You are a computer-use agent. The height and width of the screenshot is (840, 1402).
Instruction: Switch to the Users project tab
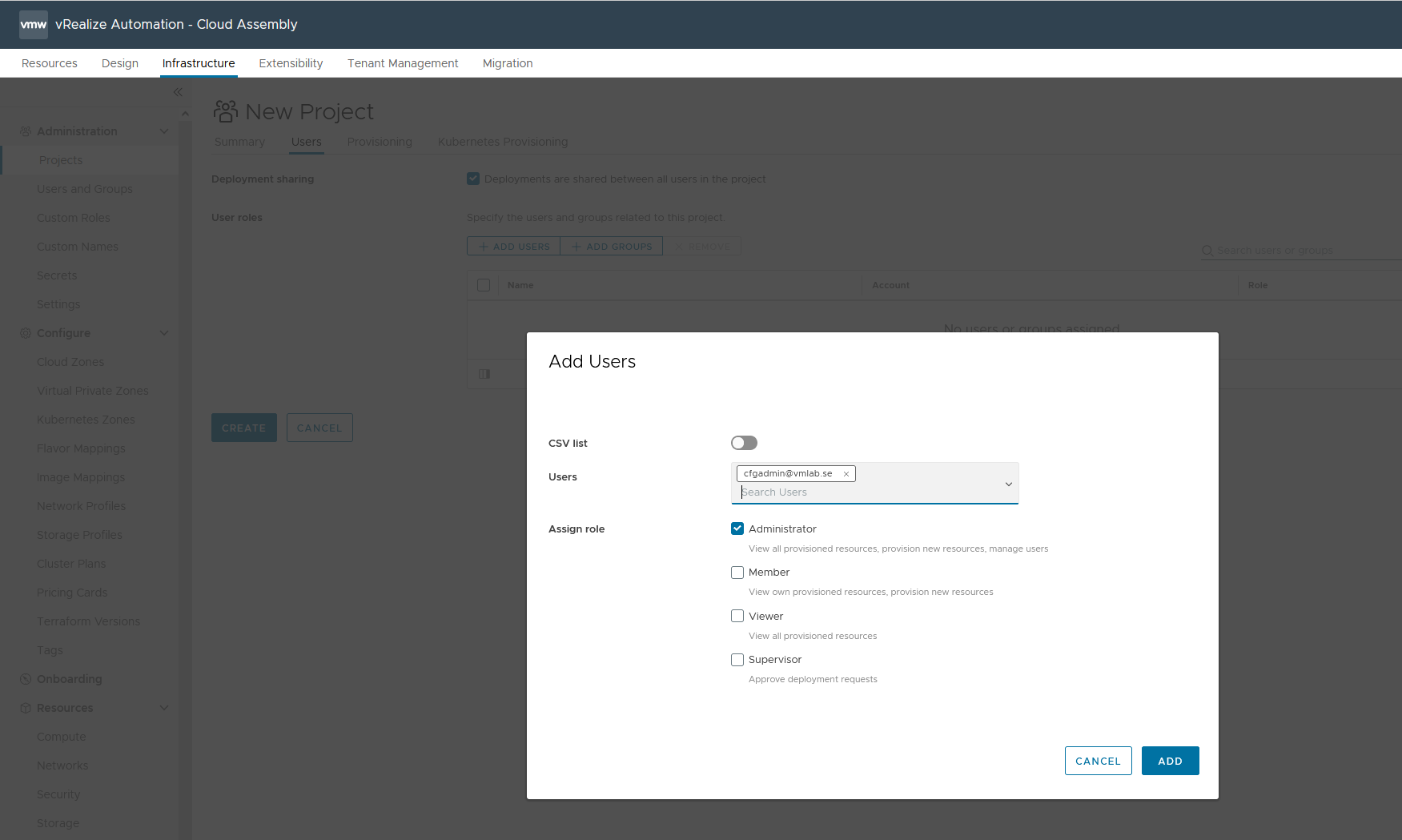(x=307, y=142)
